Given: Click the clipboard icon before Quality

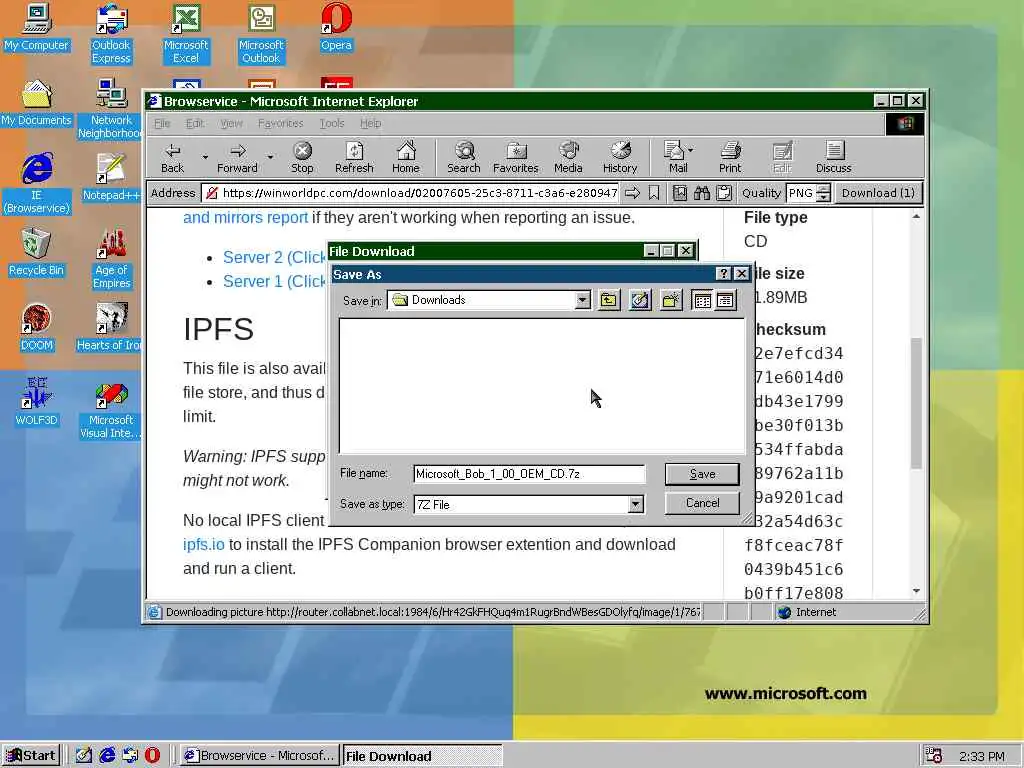Looking at the screenshot, I should pyautogui.click(x=724, y=193).
